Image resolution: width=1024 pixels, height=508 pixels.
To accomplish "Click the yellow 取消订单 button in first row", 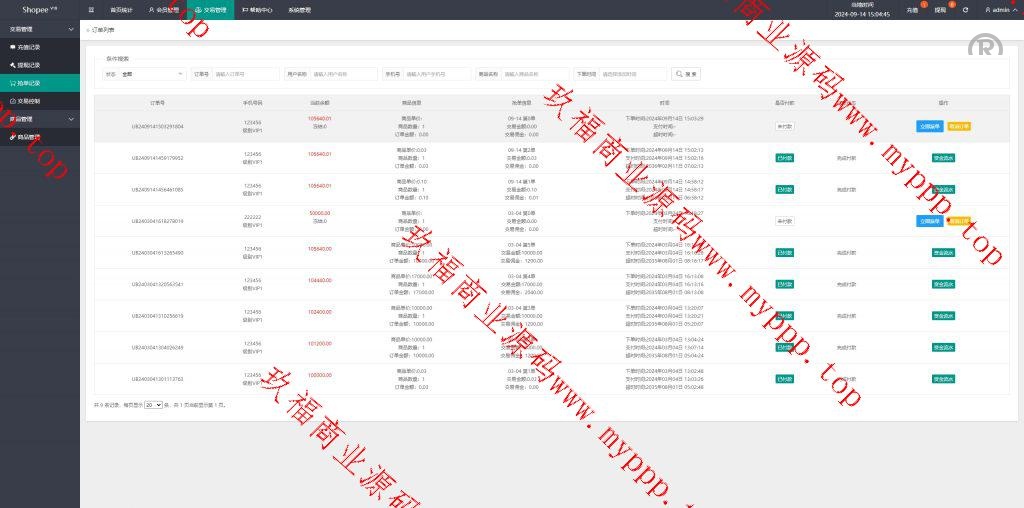I will [x=959, y=126].
